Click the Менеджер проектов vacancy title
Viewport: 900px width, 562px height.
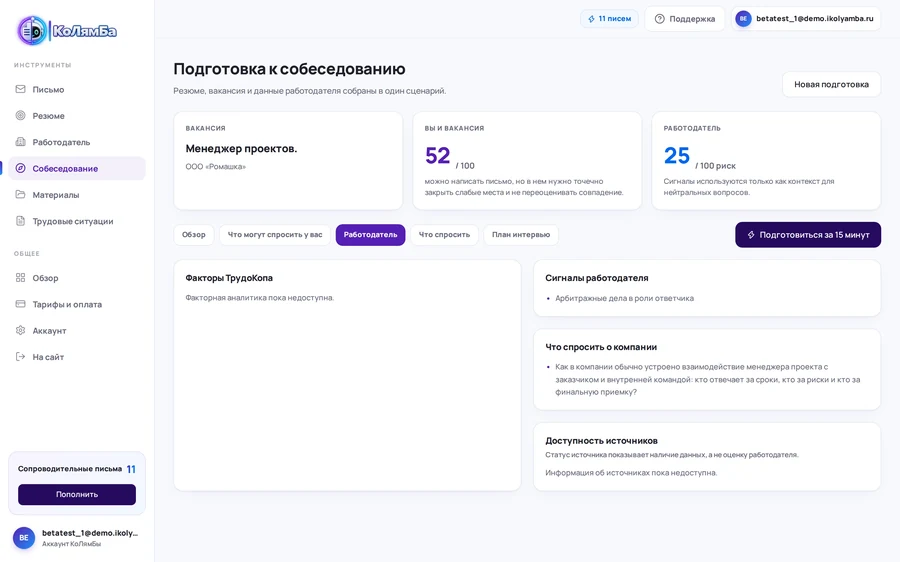[x=241, y=149]
